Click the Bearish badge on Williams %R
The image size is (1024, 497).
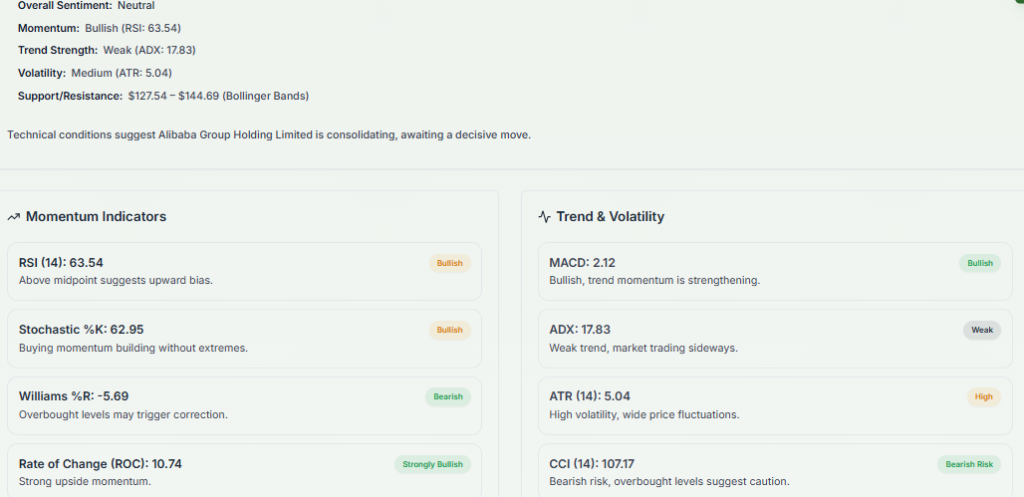point(448,396)
